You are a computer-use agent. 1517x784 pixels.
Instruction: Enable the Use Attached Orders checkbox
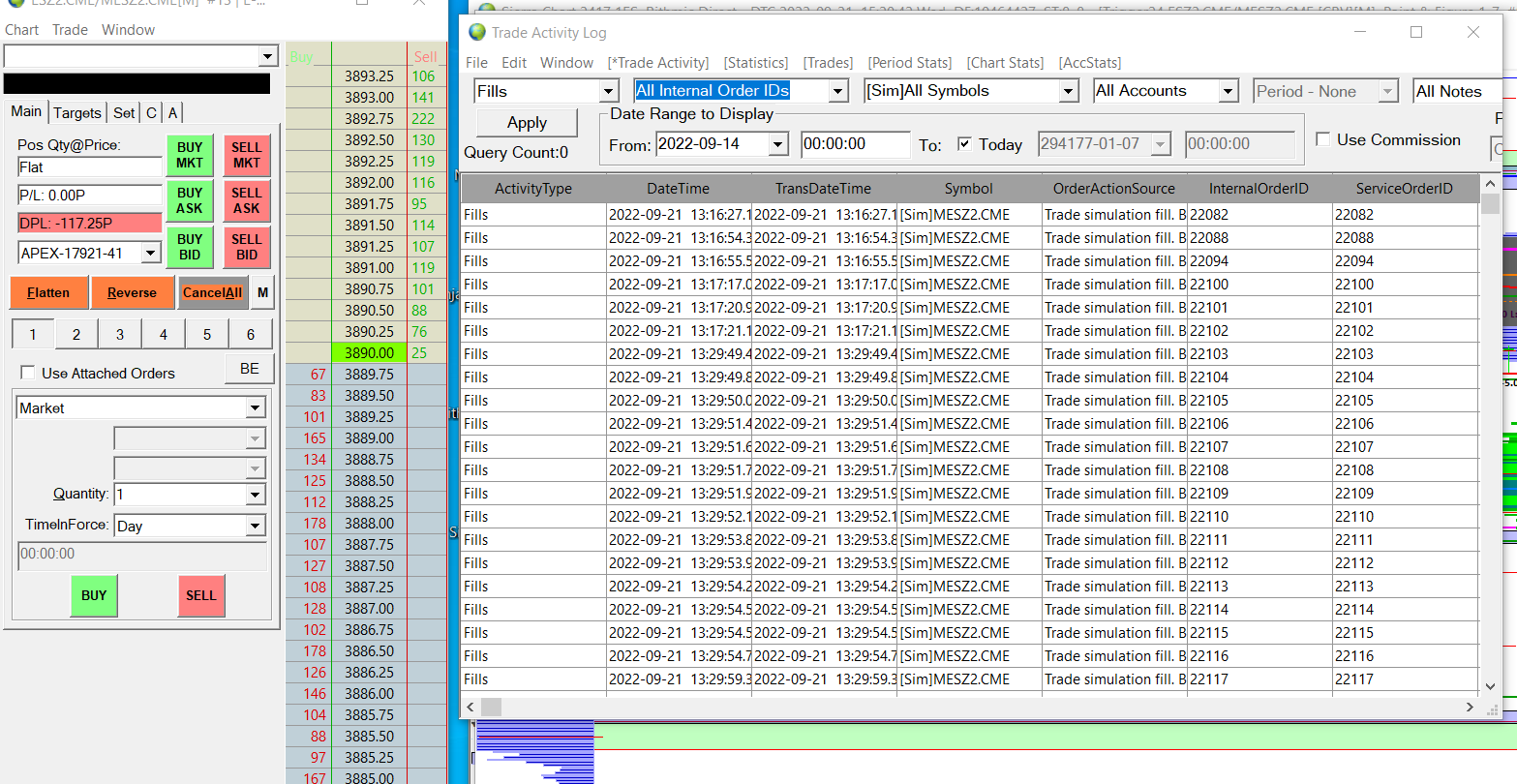click(x=28, y=374)
